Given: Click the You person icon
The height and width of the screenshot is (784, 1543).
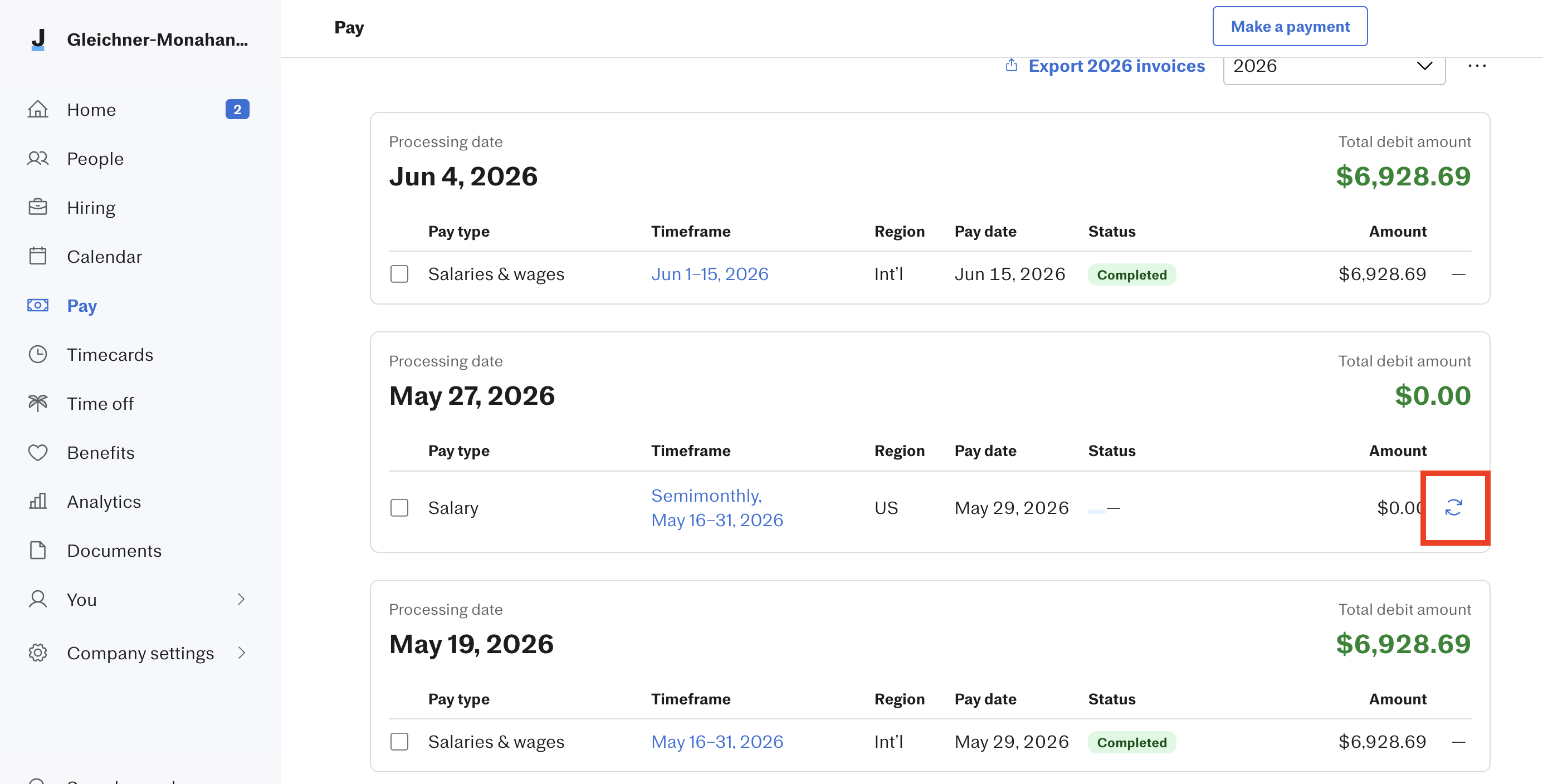Looking at the screenshot, I should [x=38, y=600].
